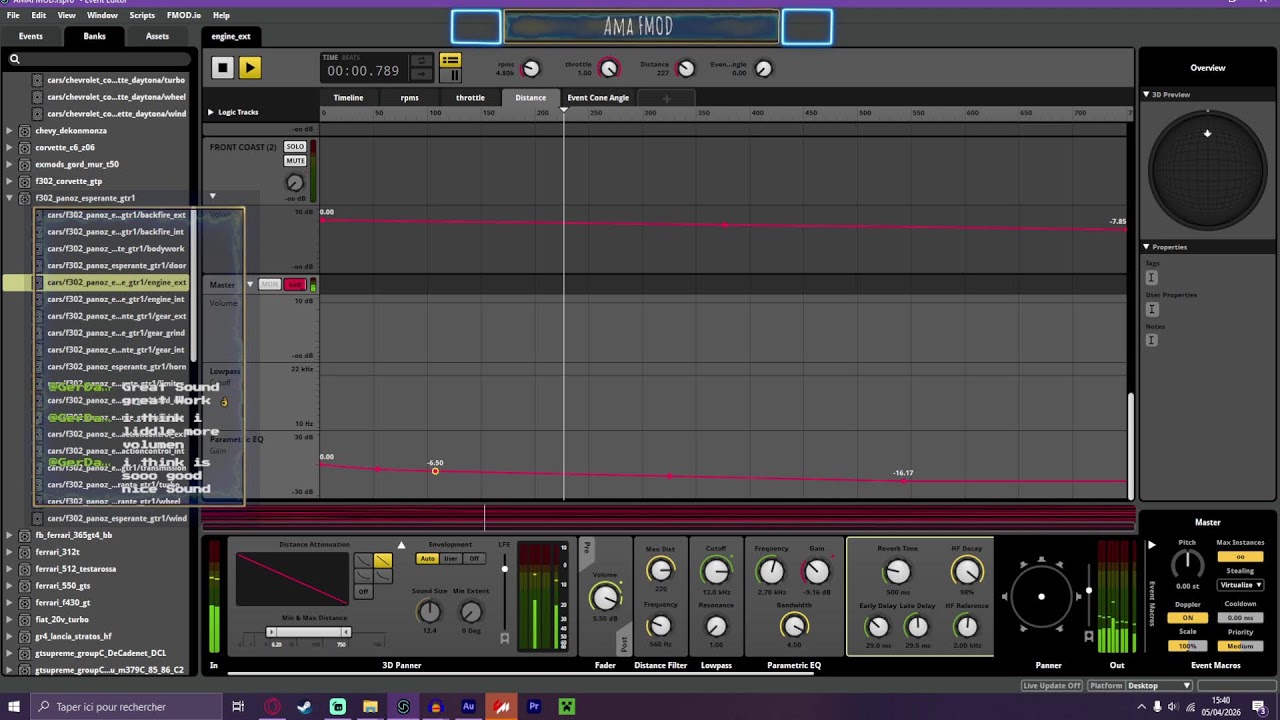Collapse the Properties section
The width and height of the screenshot is (1280, 720).
click(x=1146, y=247)
